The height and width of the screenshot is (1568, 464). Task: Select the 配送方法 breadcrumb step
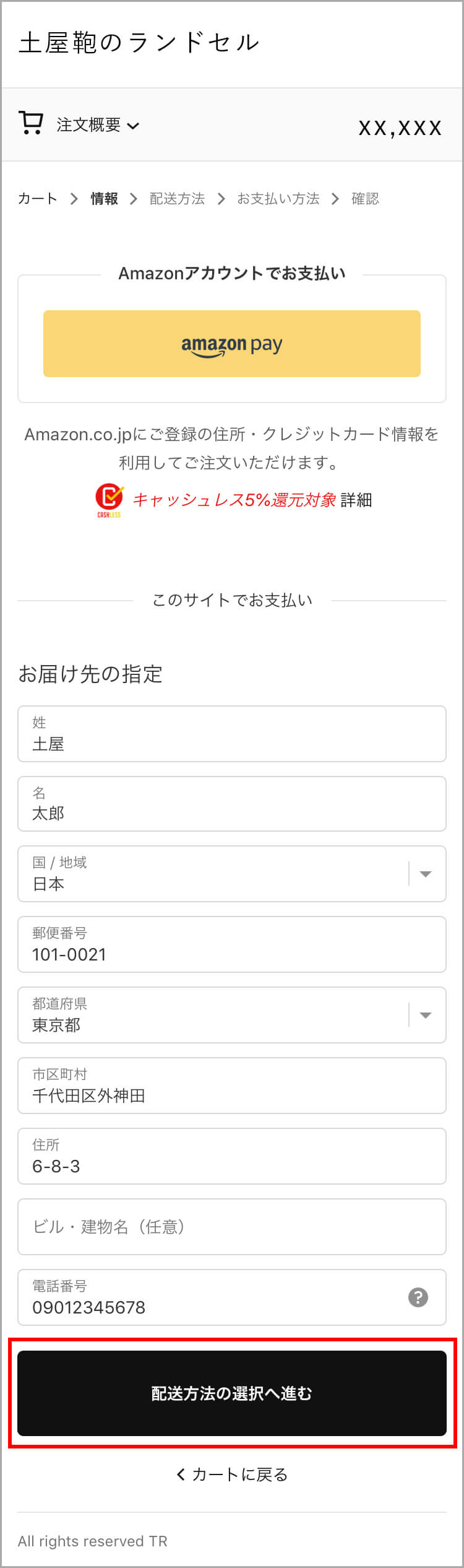[x=177, y=199]
